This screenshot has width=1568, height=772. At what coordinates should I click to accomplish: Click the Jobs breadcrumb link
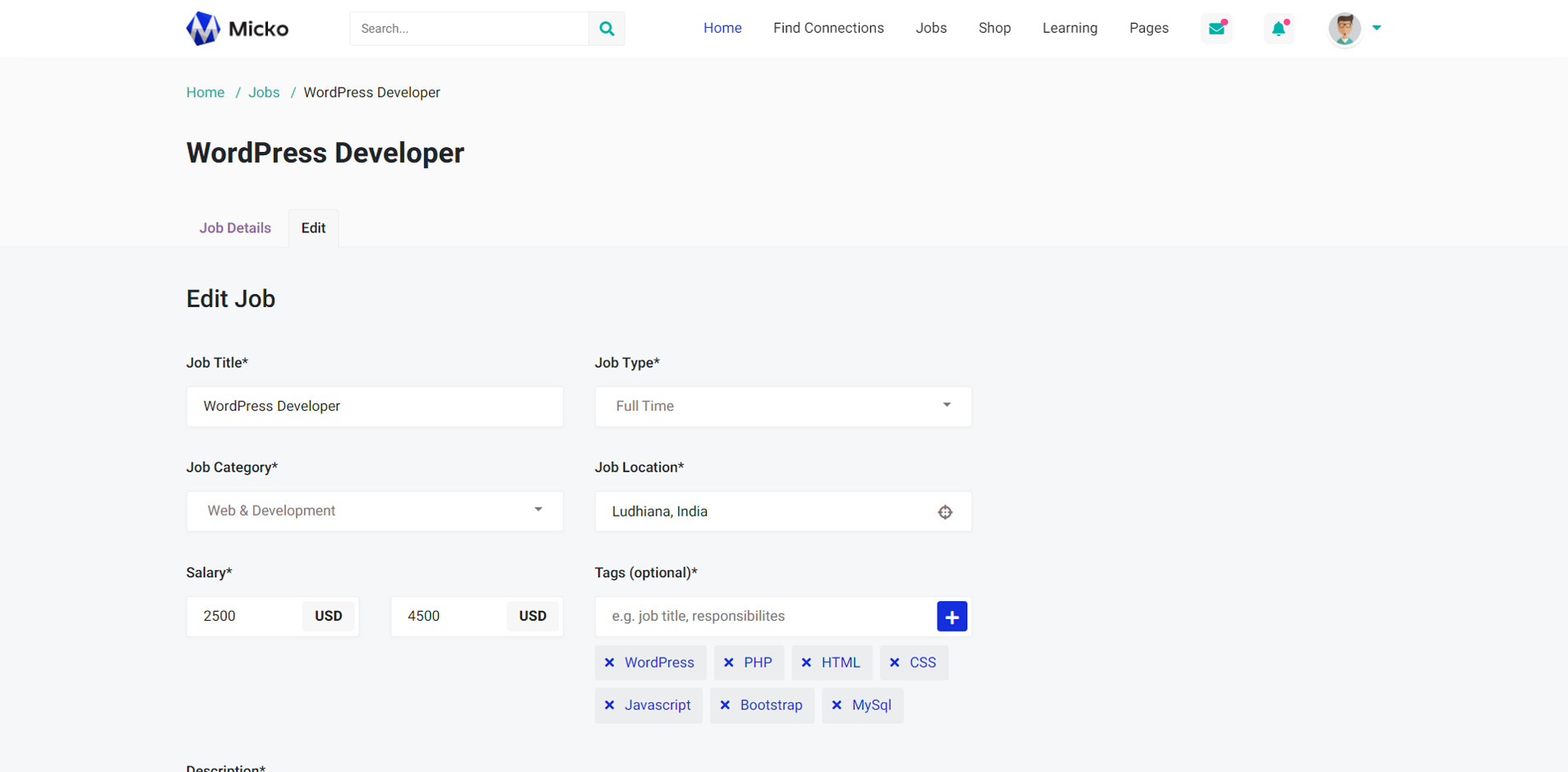click(x=264, y=93)
